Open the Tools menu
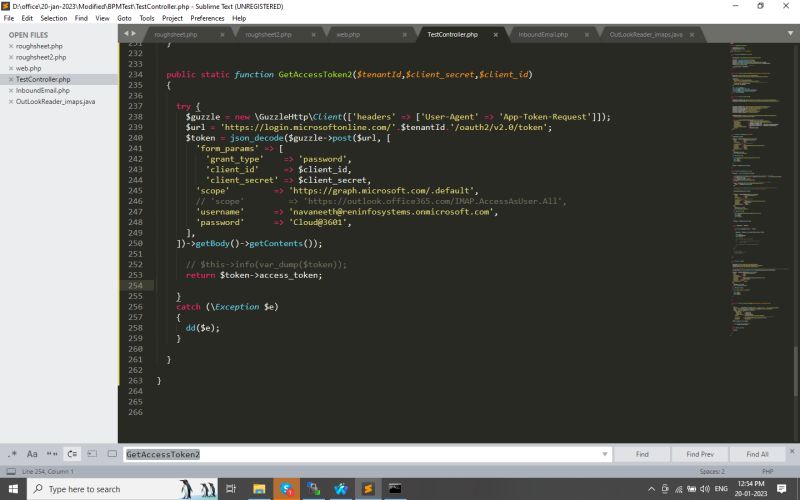Screen dimensions: 800x500 [x=147, y=18]
